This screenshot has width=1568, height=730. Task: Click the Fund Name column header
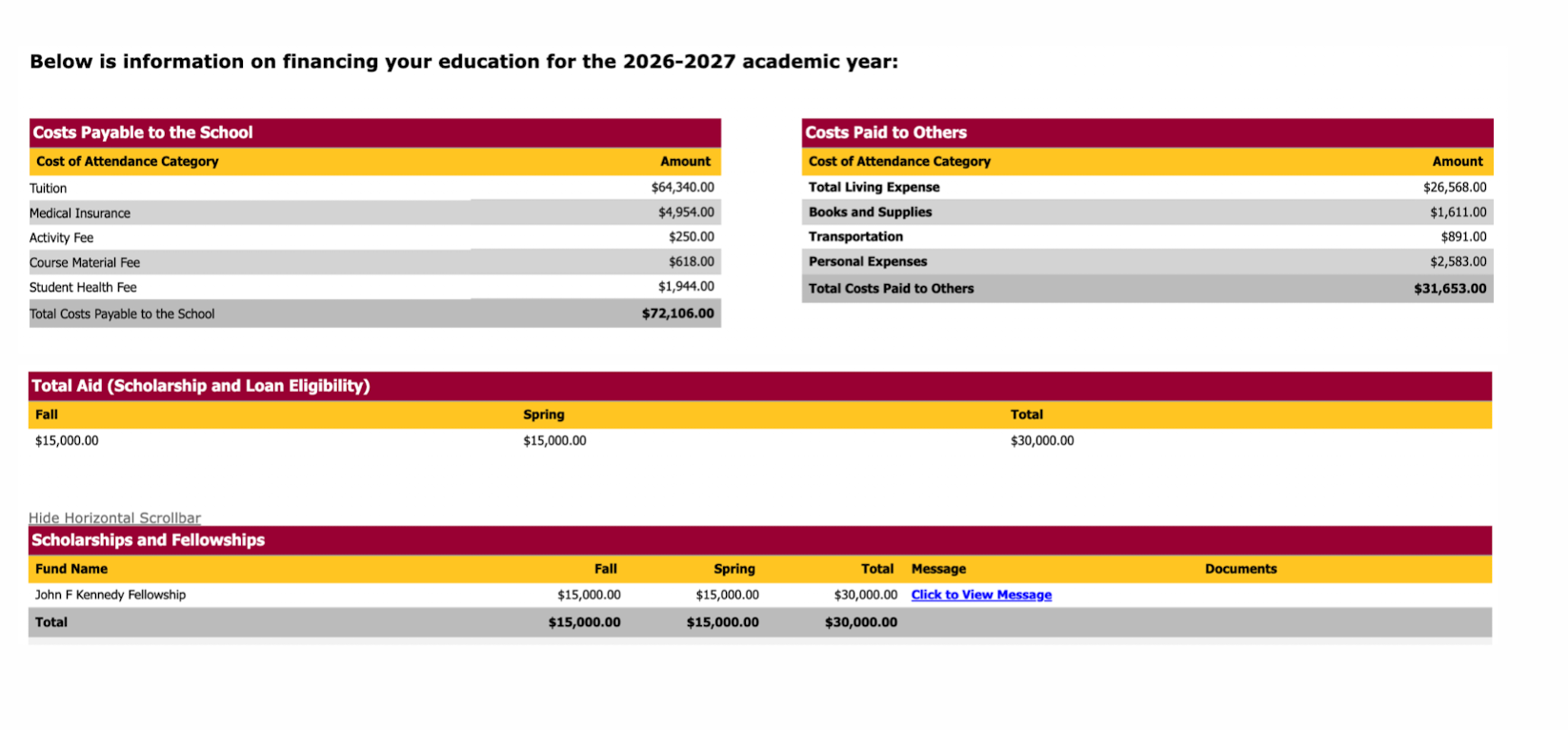pyautogui.click(x=71, y=569)
